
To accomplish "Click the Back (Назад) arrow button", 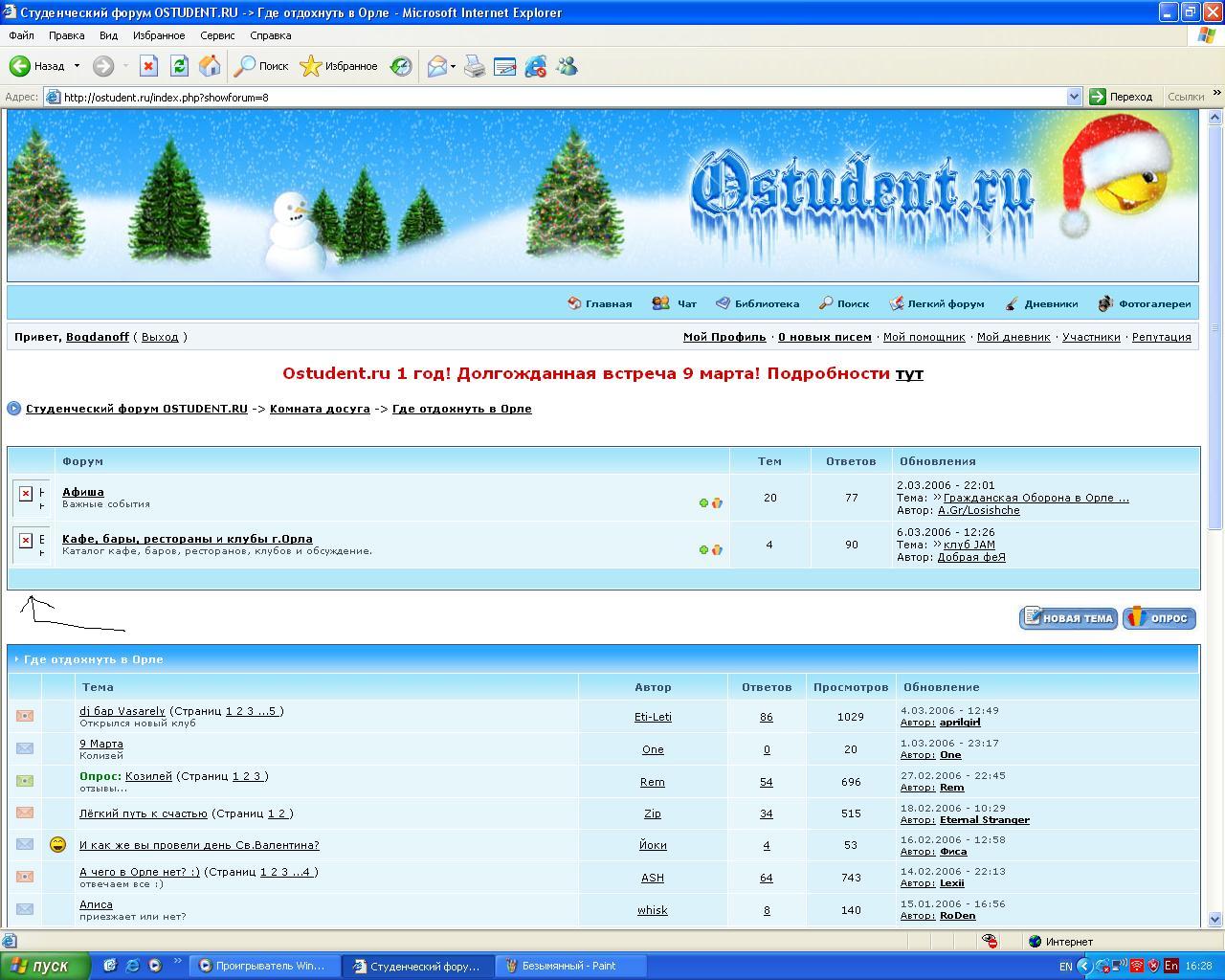I will (x=36, y=66).
